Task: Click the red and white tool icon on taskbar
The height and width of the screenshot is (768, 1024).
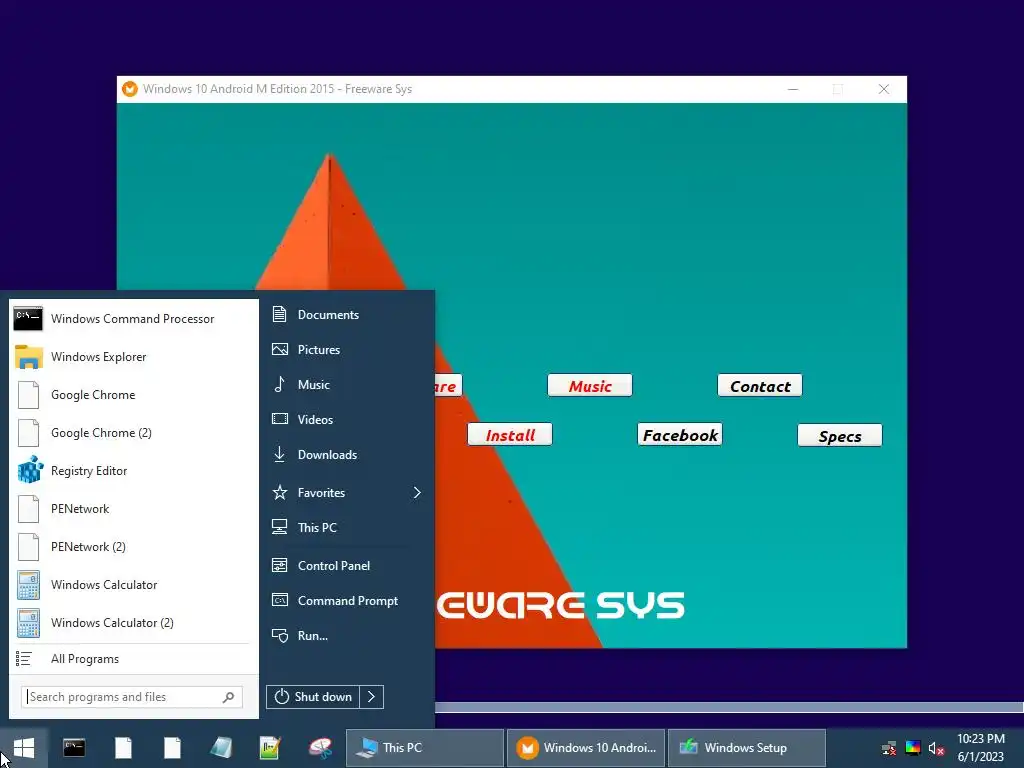Action: pos(320,748)
